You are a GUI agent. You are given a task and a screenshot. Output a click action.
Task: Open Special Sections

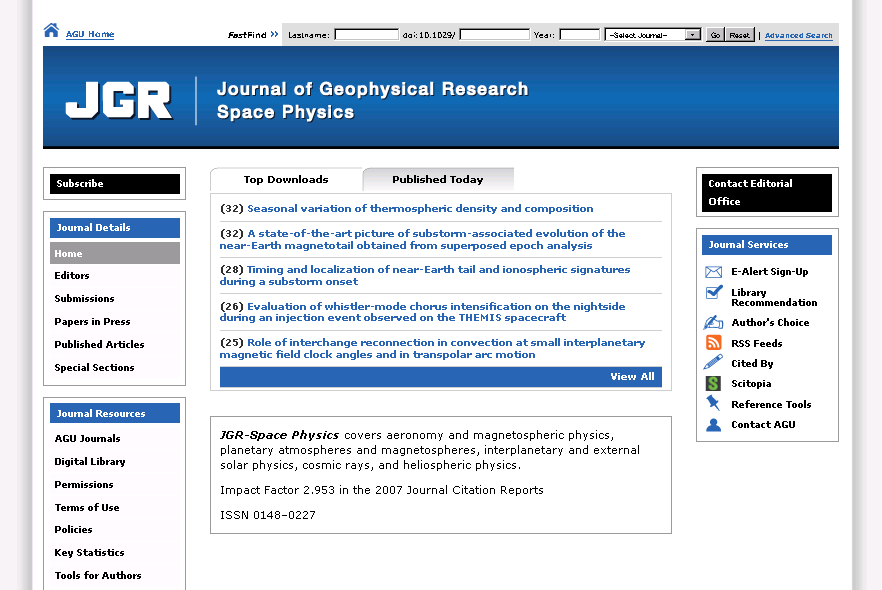[x=94, y=368]
